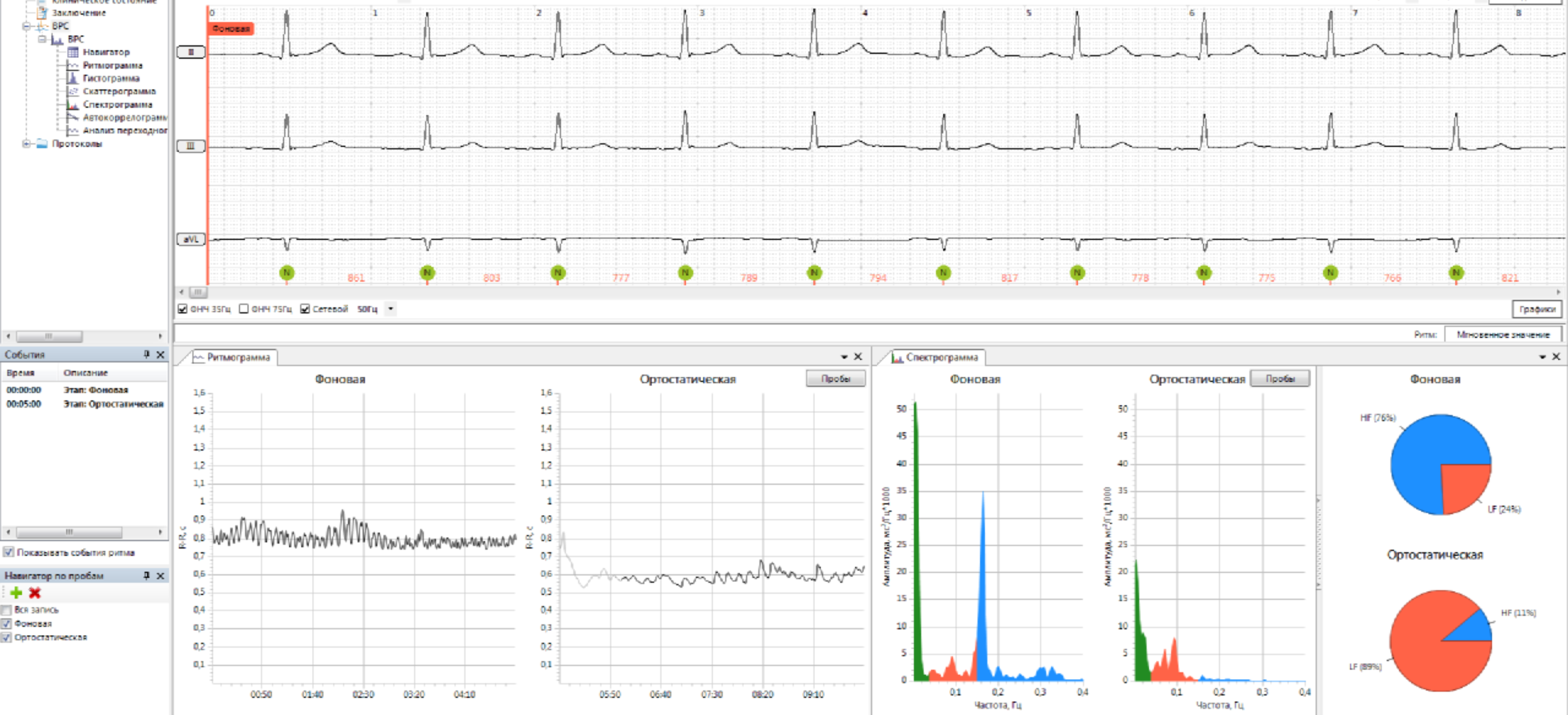The height and width of the screenshot is (715, 1568).
Task: Select the N beat marker before interval 789
Action: click(685, 273)
